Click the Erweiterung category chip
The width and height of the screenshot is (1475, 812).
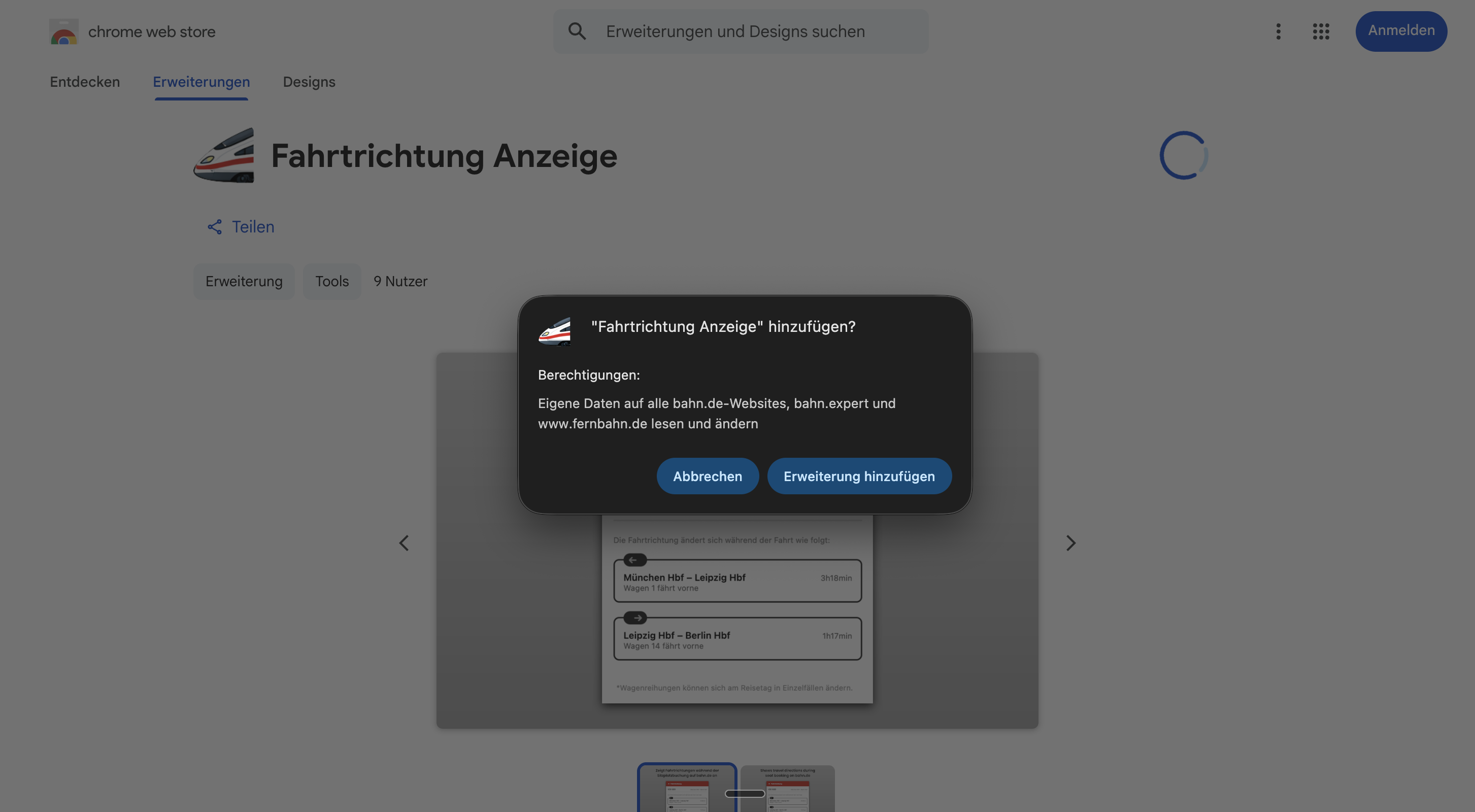tap(244, 281)
